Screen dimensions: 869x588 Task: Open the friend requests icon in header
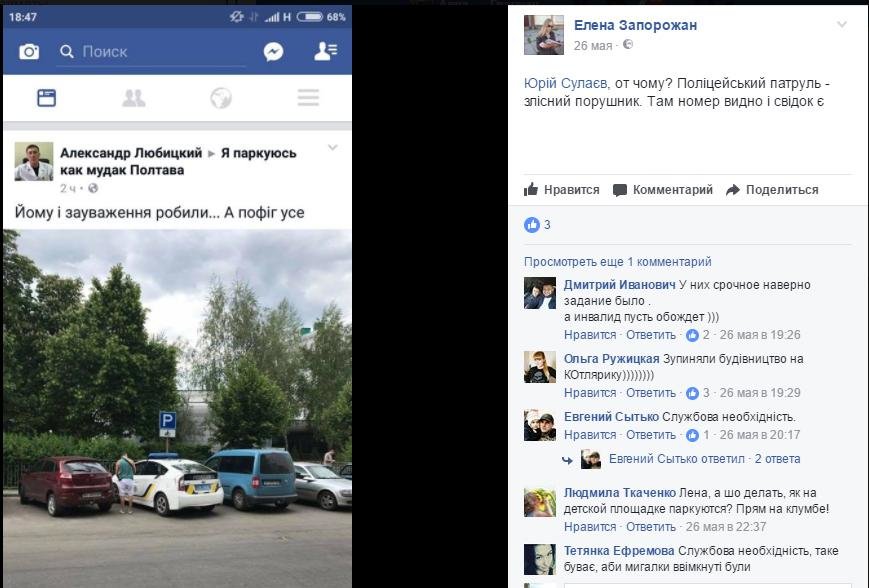click(x=325, y=51)
